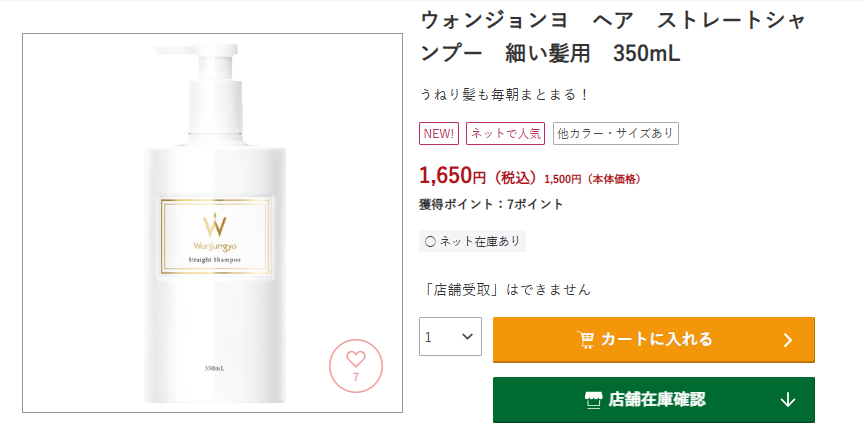
Task: Click the down arrow on the 店舗在庫確認 button
Action: click(x=788, y=400)
